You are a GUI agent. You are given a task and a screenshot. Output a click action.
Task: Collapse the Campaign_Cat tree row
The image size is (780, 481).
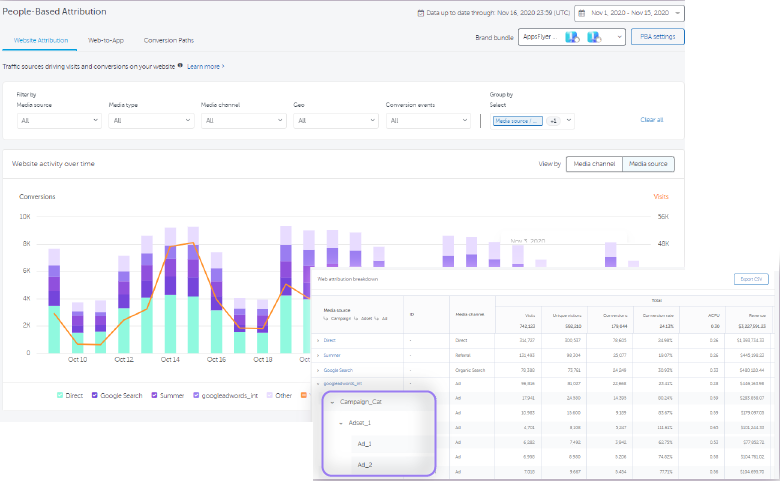332,403
